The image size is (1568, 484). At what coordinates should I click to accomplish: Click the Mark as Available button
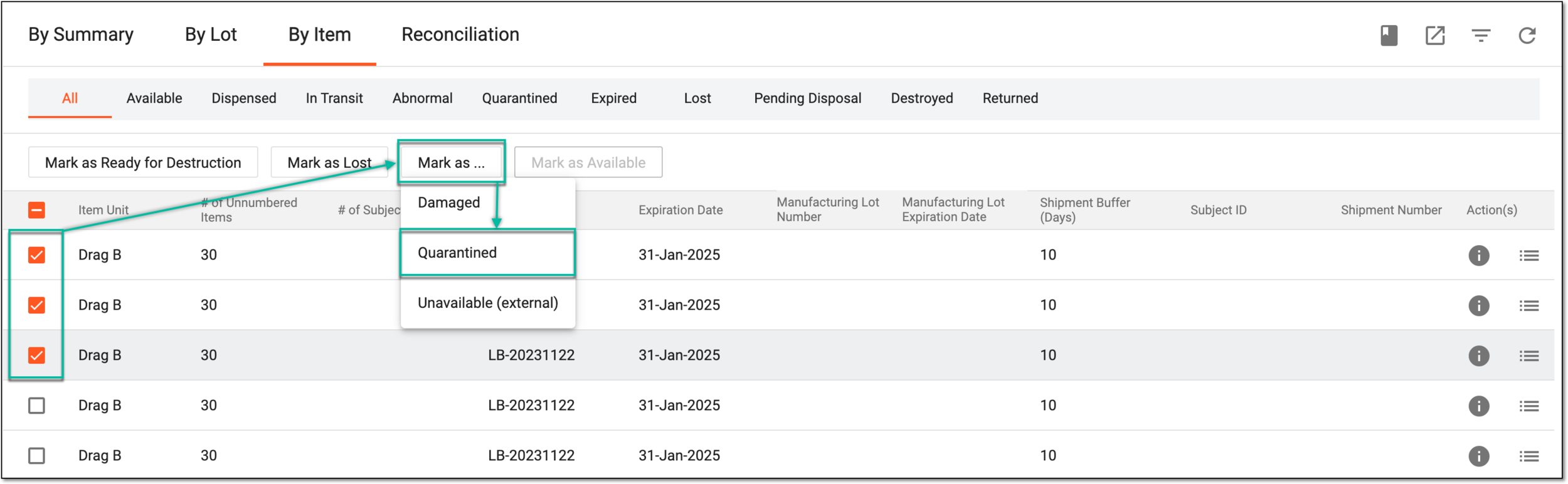588,162
